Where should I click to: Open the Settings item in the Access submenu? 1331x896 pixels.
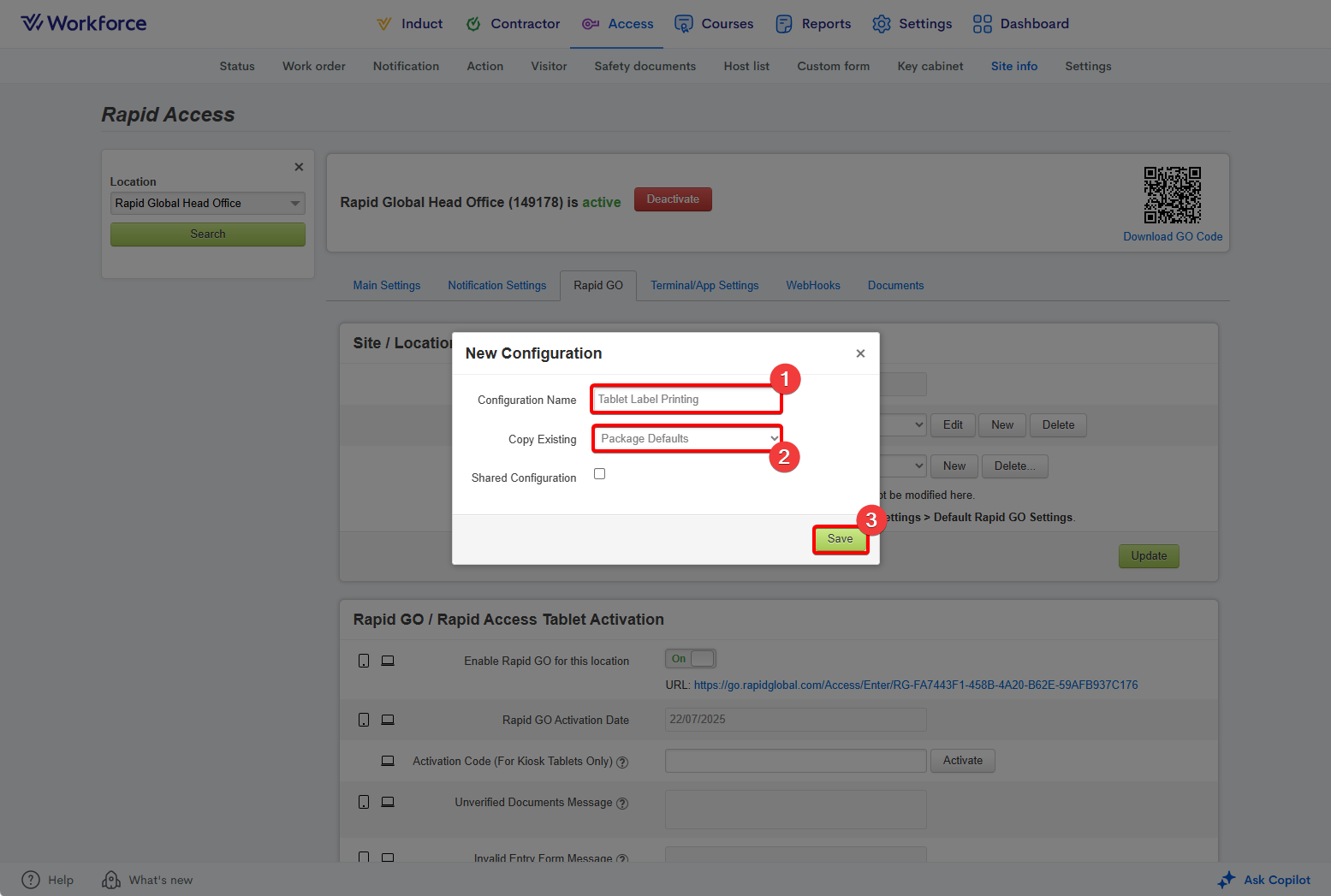(x=1088, y=66)
